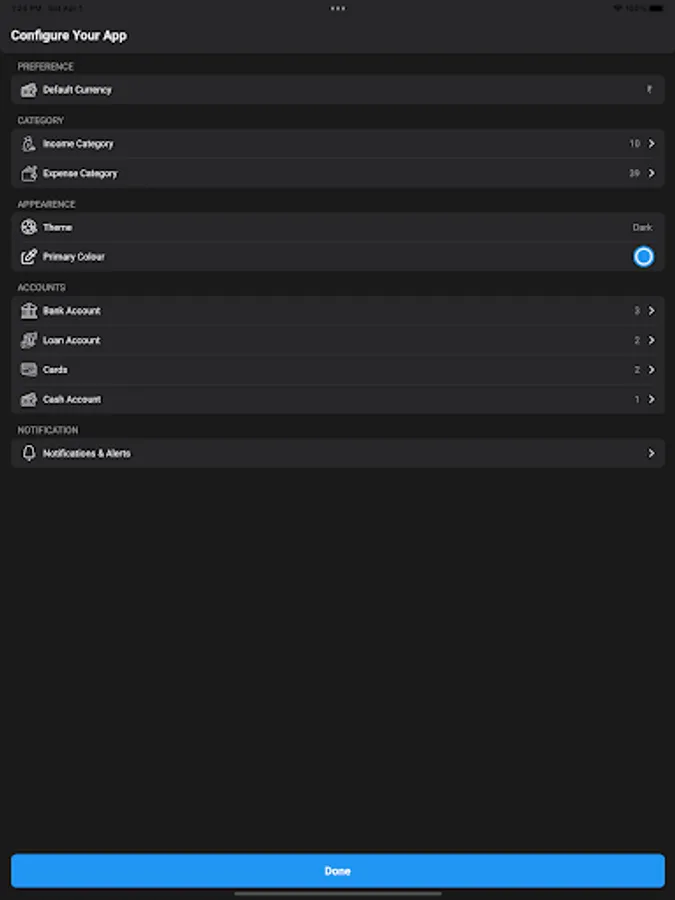Screen dimensions: 675x900
Task: Click the Loan Account icon
Action: point(29,340)
